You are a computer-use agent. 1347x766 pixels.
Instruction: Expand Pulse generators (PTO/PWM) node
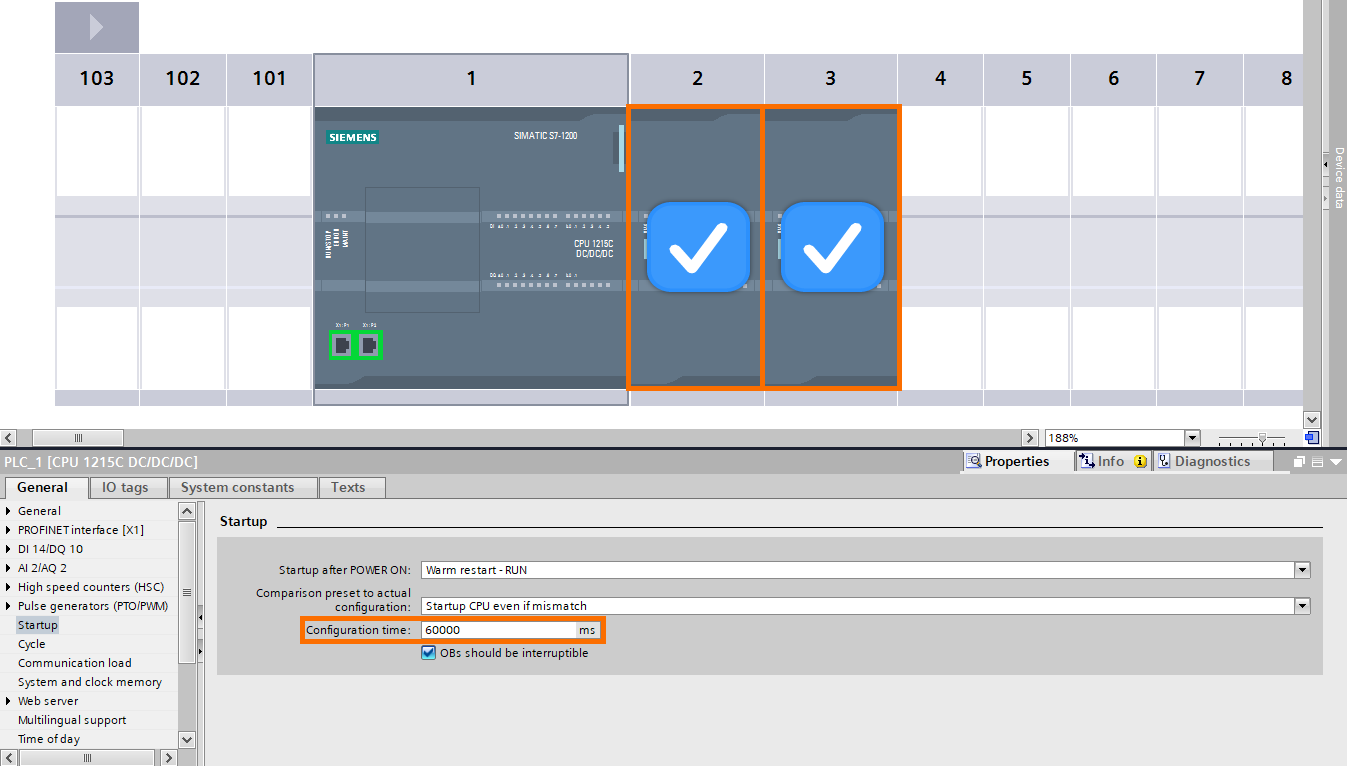click(9, 606)
